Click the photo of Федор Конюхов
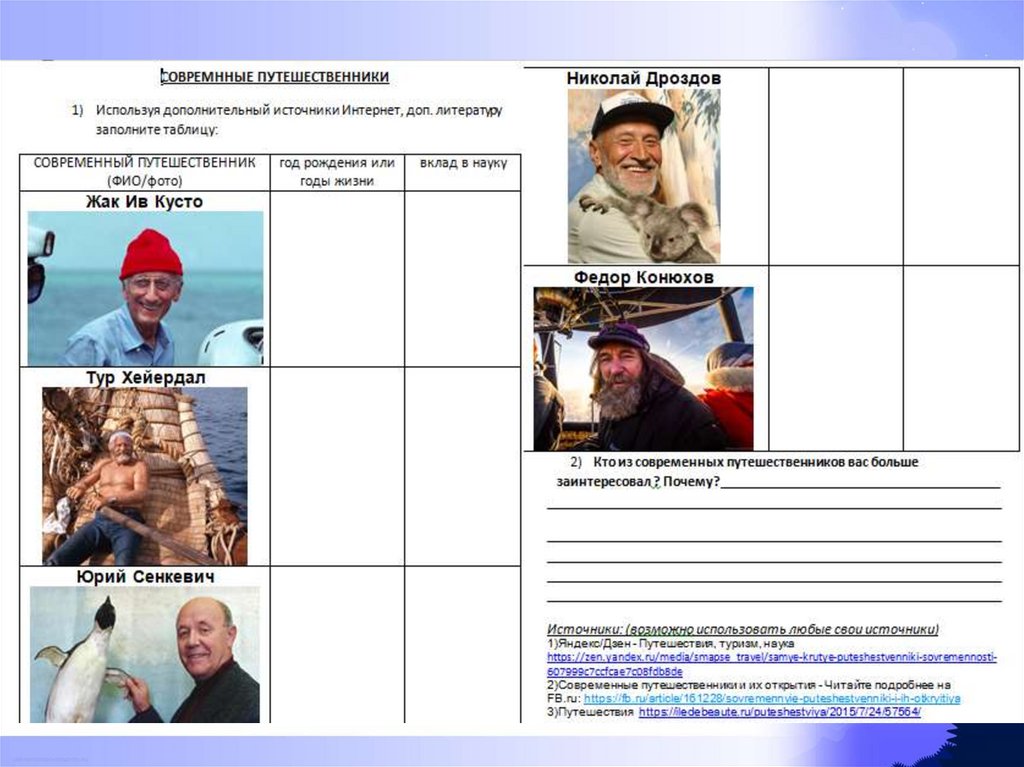 [x=643, y=368]
